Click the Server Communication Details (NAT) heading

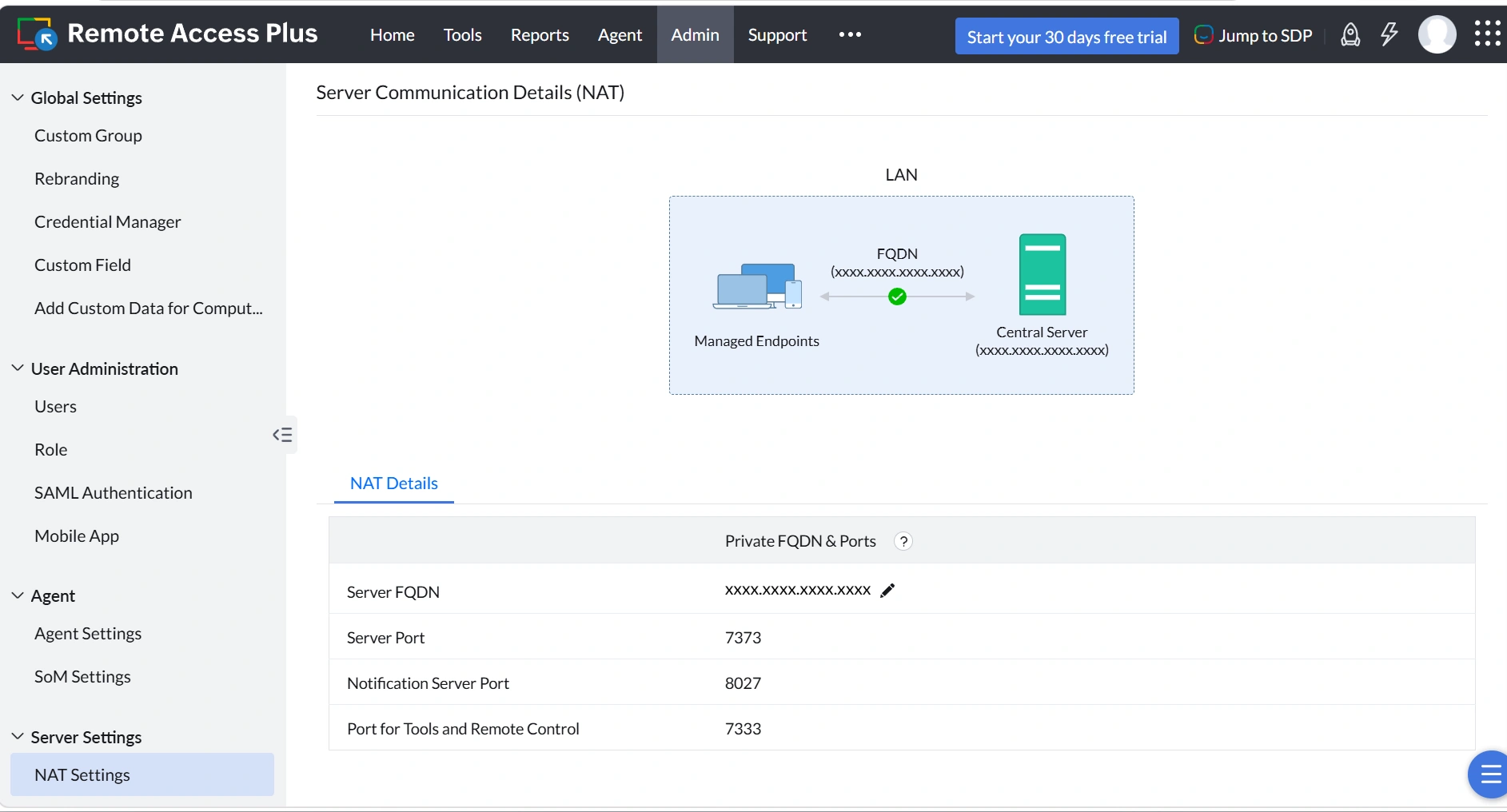pyautogui.click(x=470, y=93)
